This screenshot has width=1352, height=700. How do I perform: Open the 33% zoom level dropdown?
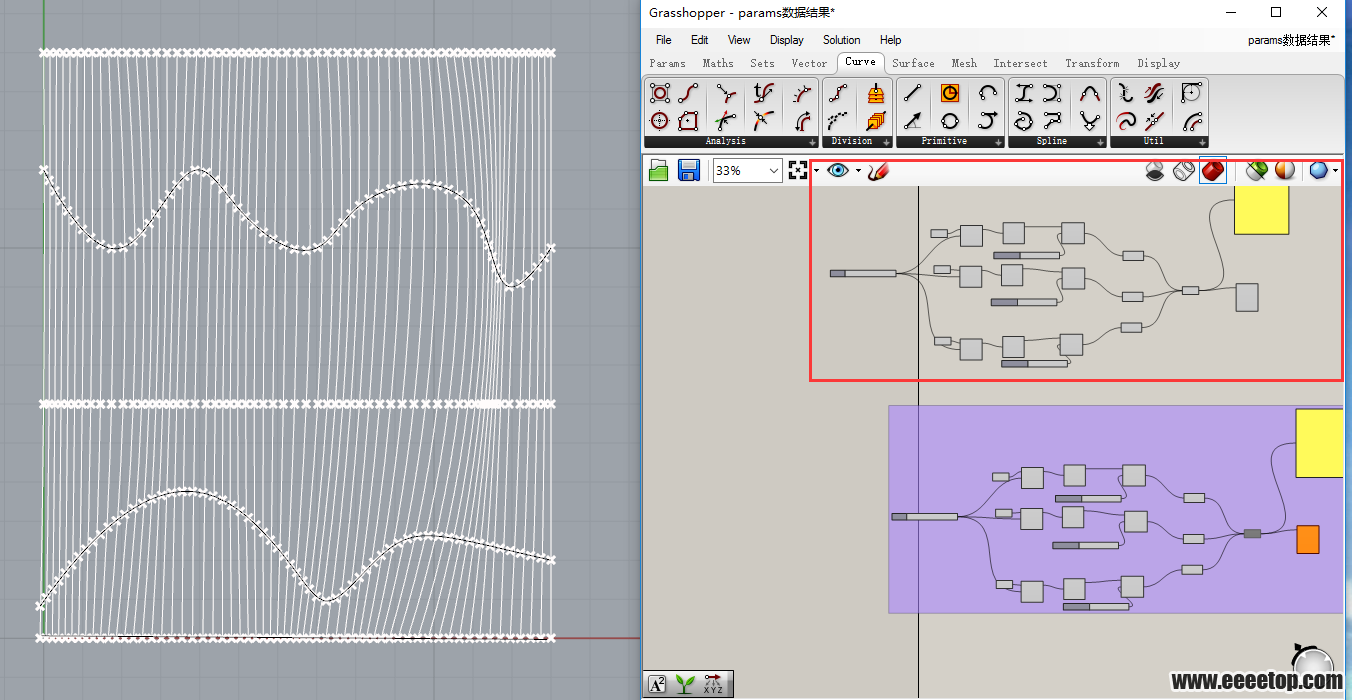tap(773, 171)
